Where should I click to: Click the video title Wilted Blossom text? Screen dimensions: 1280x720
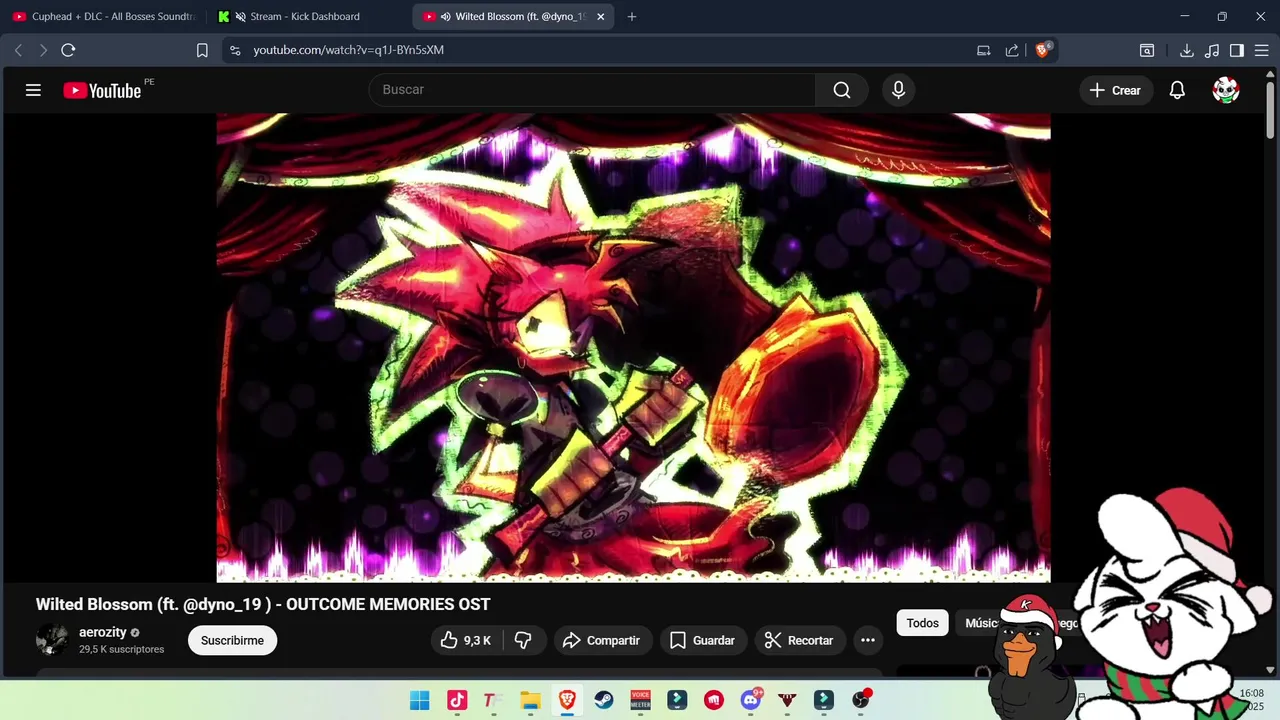pyautogui.click(x=263, y=604)
